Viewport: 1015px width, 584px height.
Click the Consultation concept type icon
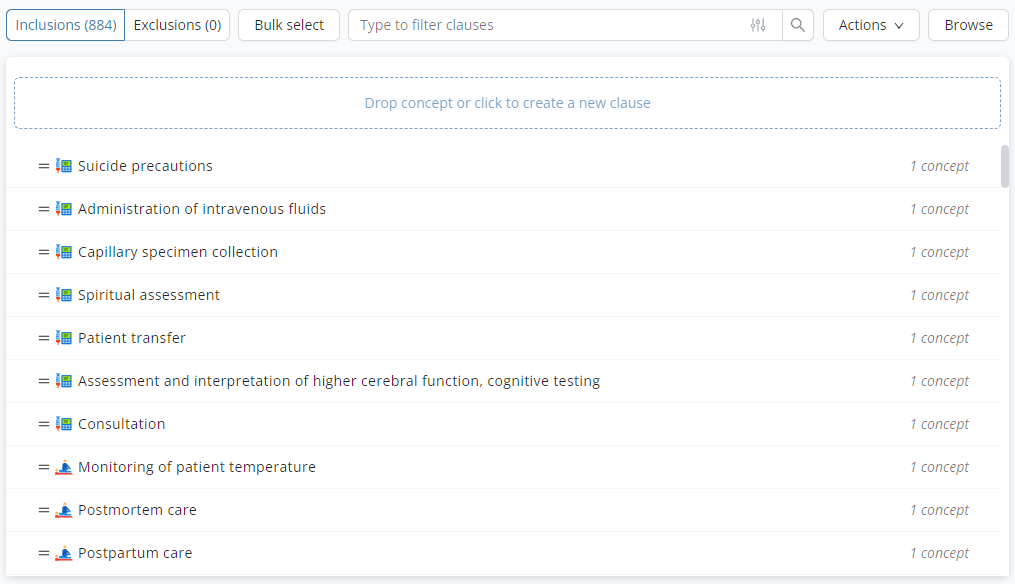(x=64, y=424)
